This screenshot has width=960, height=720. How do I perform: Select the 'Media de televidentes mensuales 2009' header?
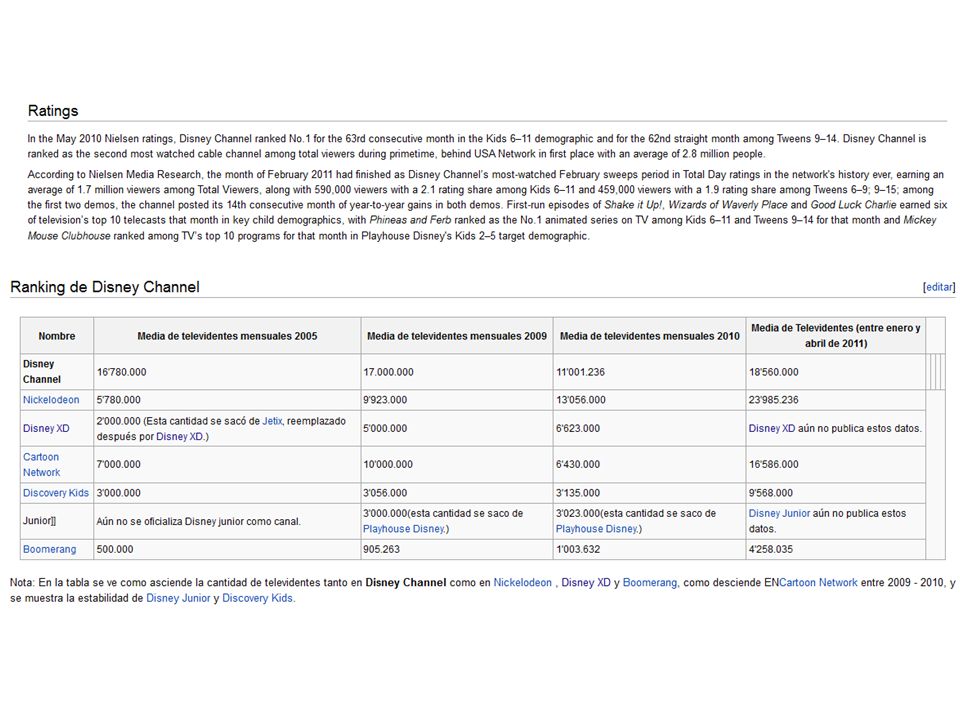(x=457, y=336)
